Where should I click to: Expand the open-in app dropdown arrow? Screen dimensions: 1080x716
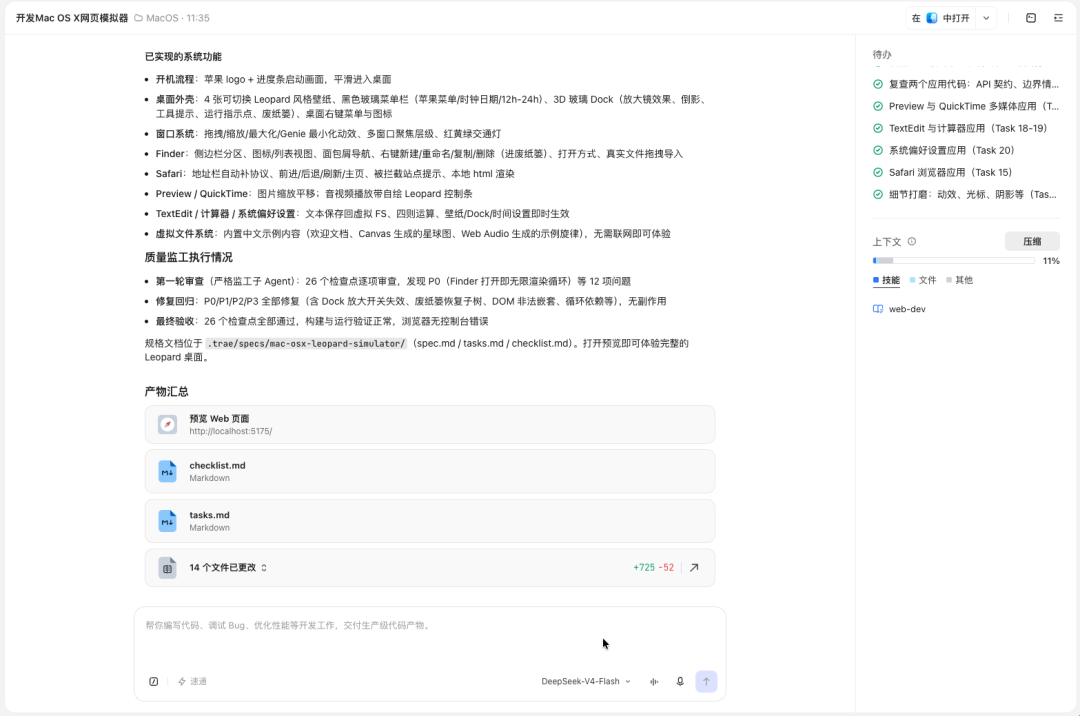tap(986, 18)
